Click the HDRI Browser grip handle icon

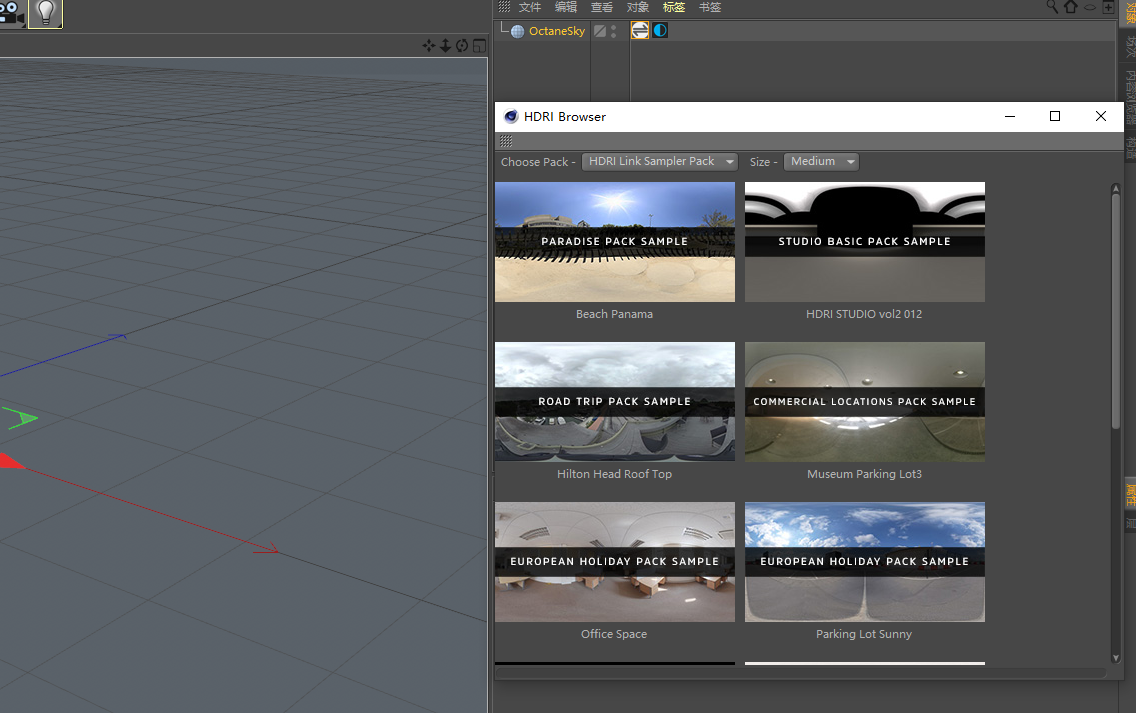[506, 141]
